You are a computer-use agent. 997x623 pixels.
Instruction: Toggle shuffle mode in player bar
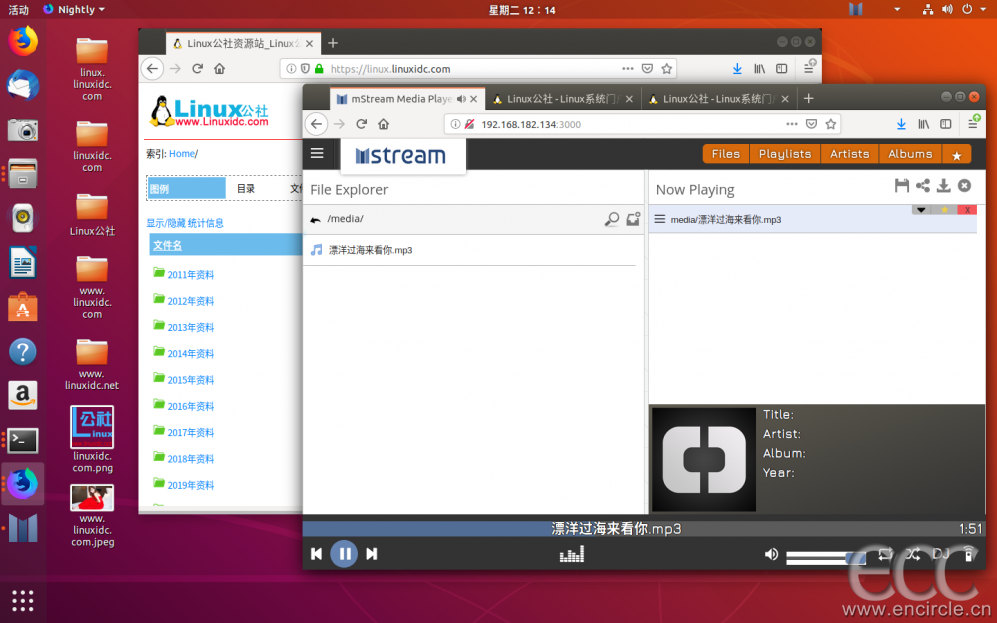pos(912,554)
